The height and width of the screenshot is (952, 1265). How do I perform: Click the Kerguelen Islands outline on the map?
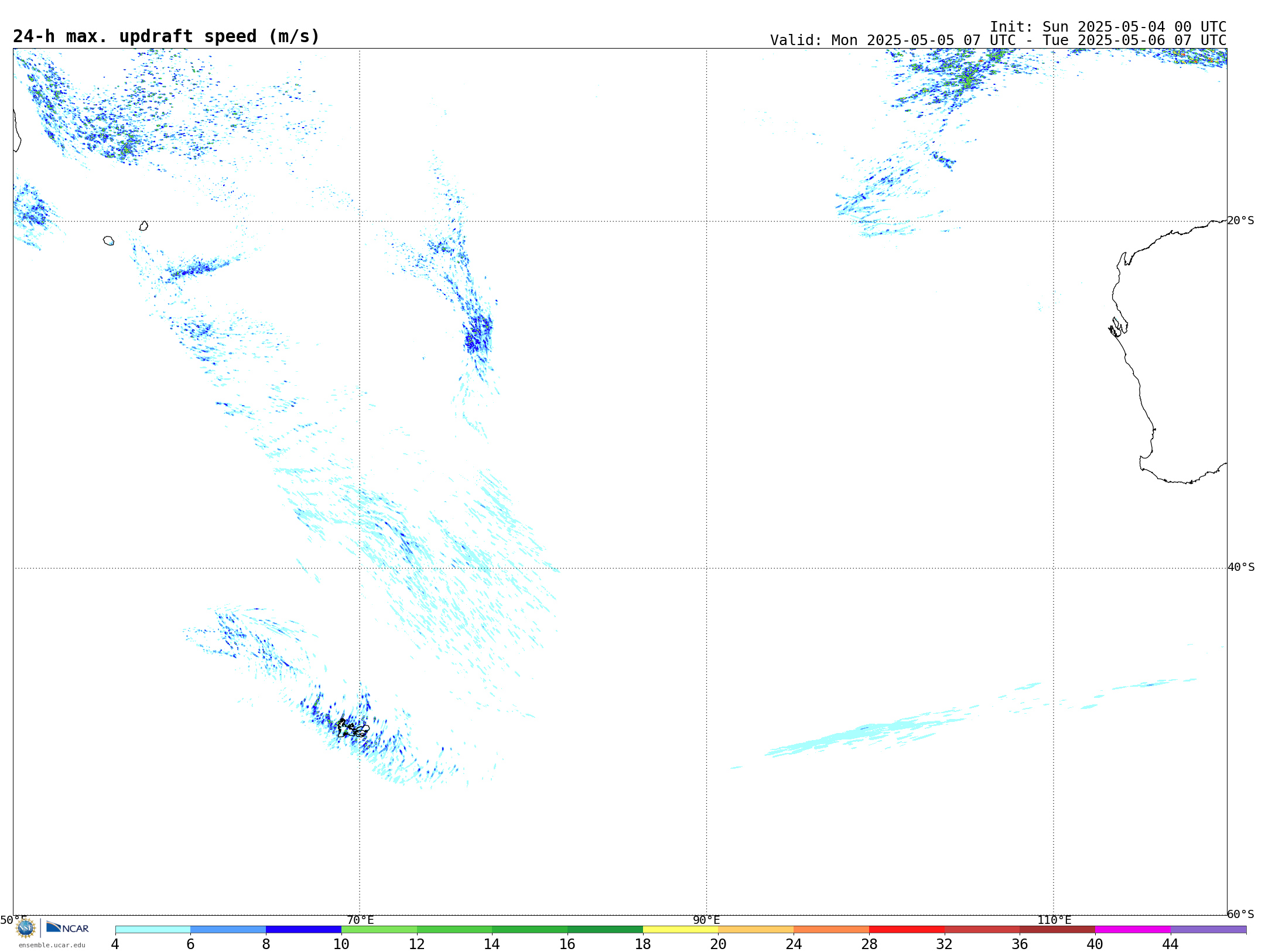coord(353,728)
